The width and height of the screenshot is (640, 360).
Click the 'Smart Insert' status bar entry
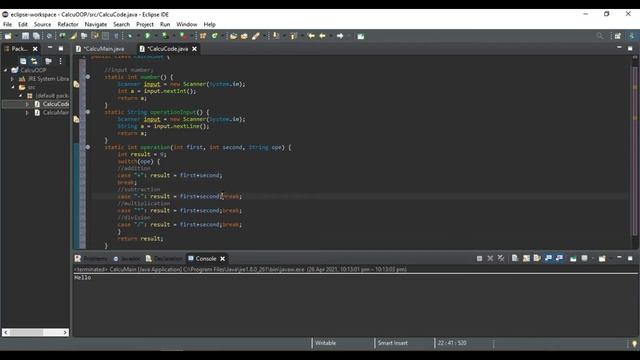392,343
